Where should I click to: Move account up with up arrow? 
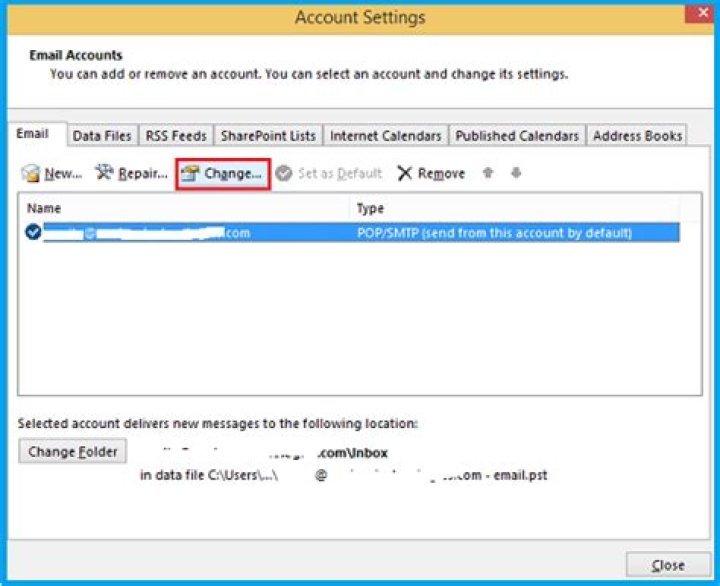coord(488,173)
